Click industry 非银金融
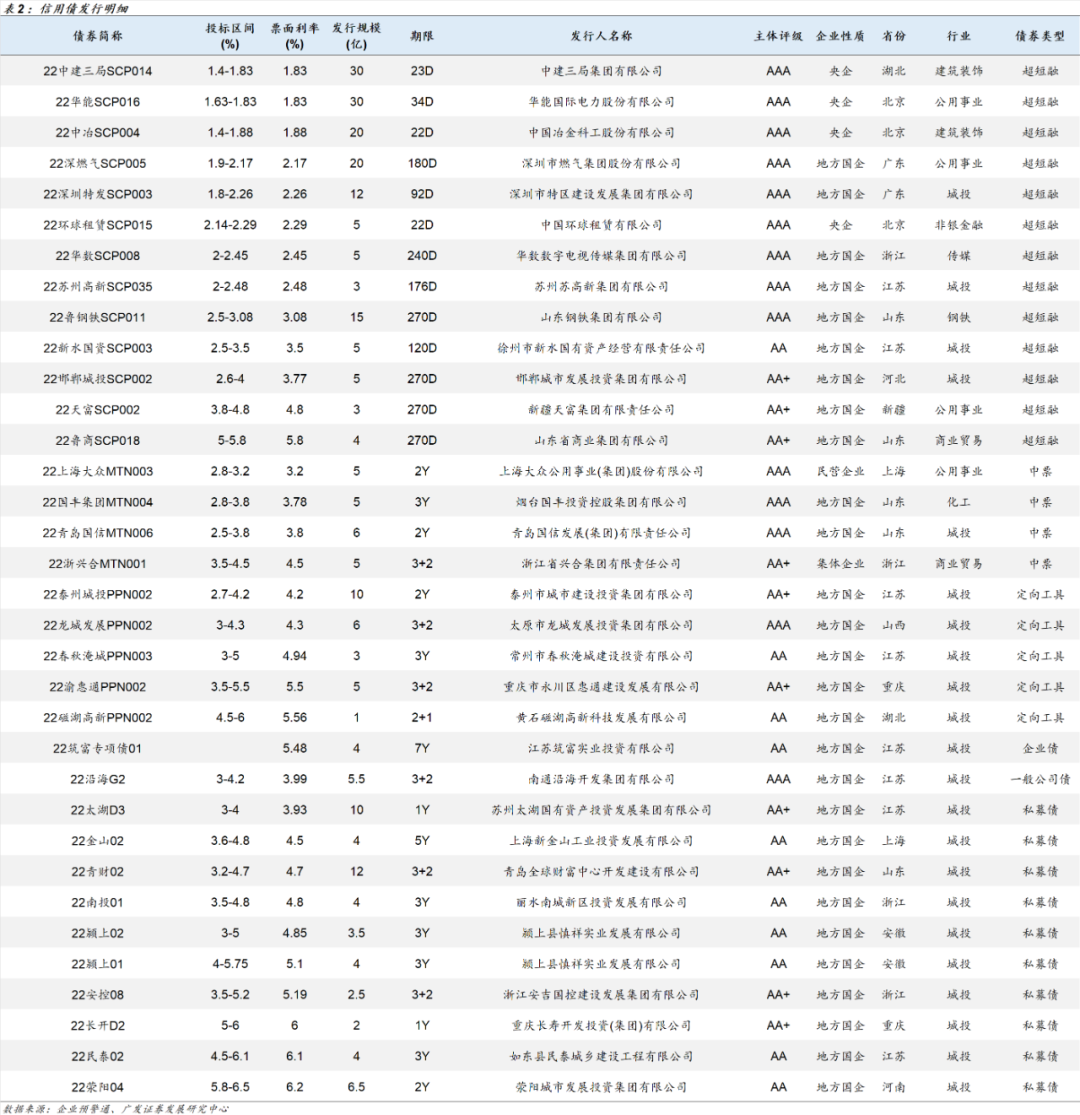This screenshot has width=1080, height=1115. pos(958,225)
